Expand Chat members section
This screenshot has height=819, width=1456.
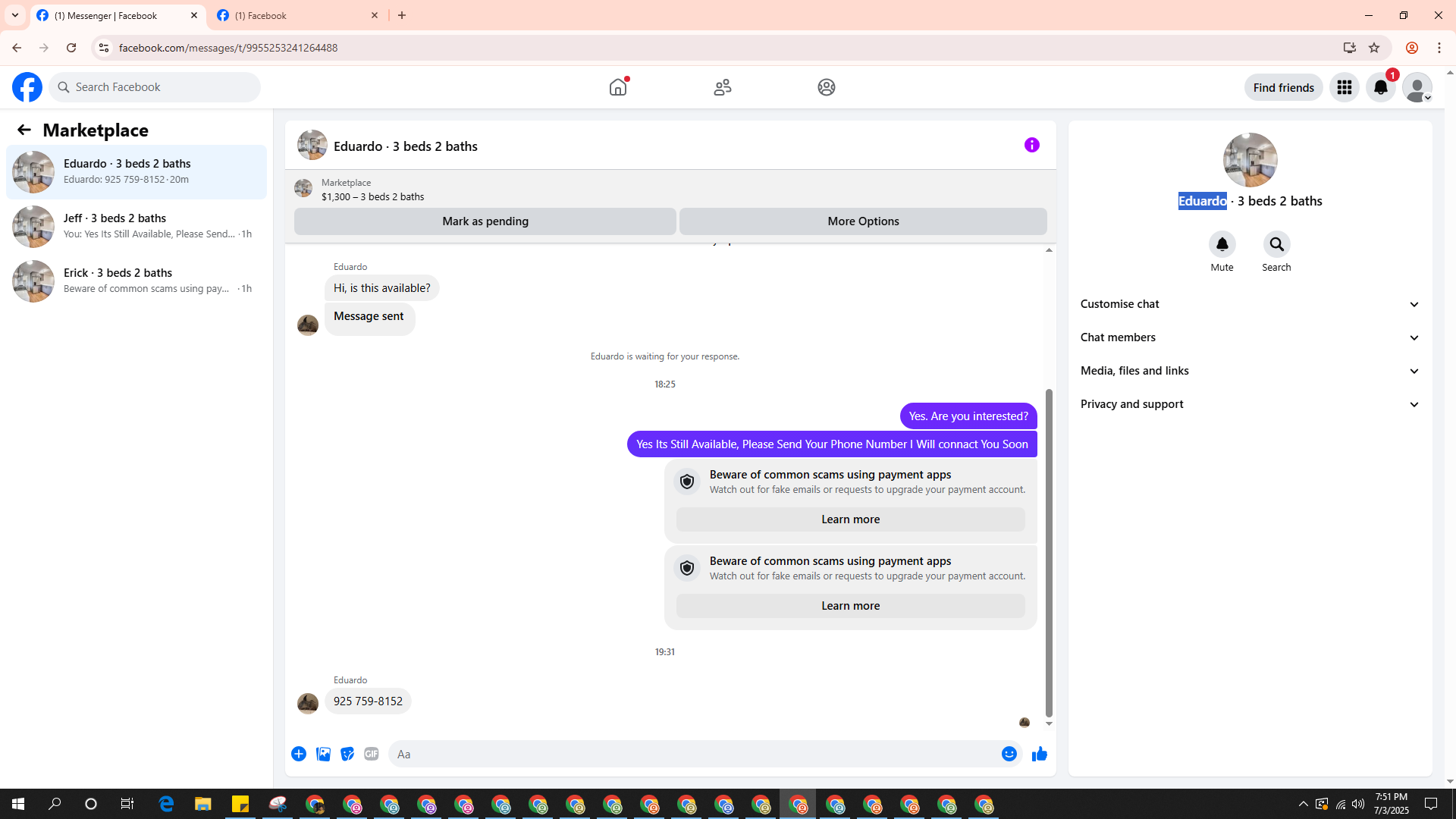click(1249, 337)
